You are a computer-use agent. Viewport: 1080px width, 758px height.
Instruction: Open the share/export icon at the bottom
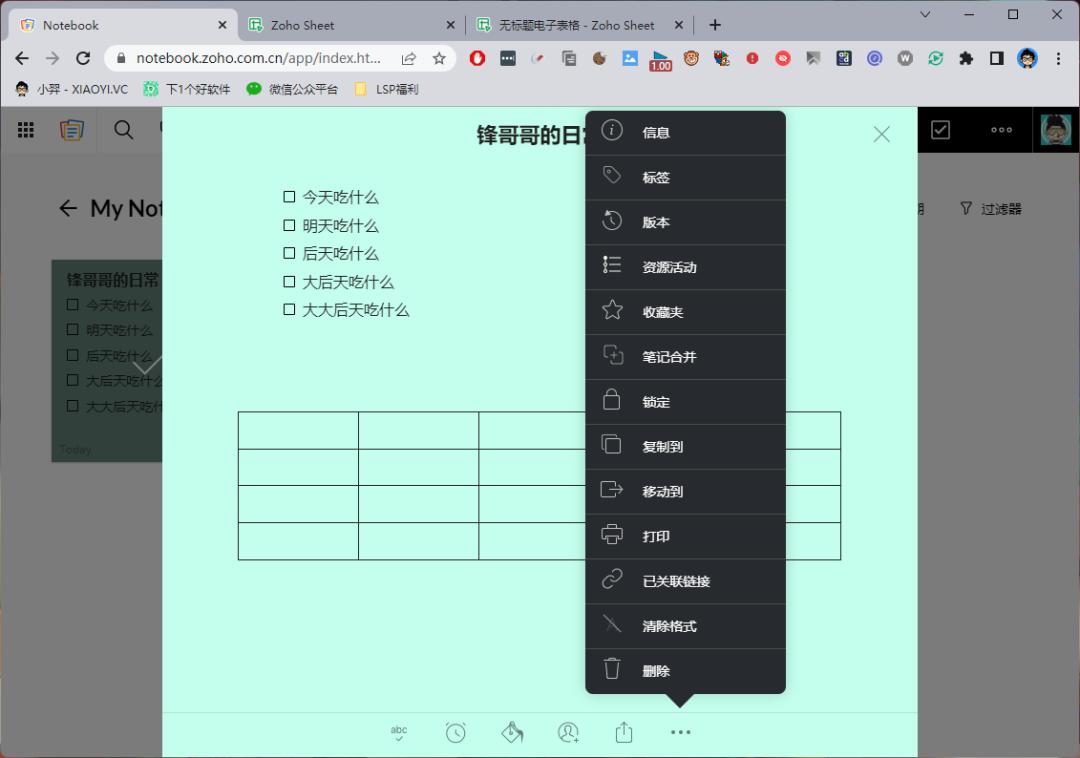623,731
